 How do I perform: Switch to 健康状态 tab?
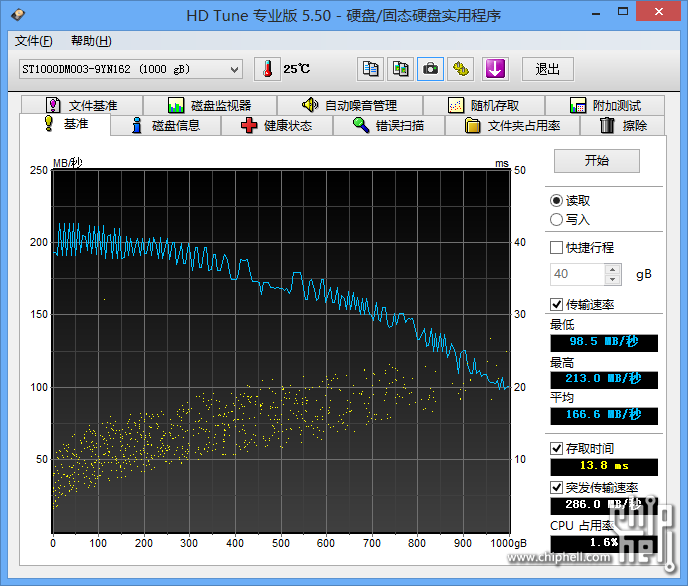[x=277, y=126]
